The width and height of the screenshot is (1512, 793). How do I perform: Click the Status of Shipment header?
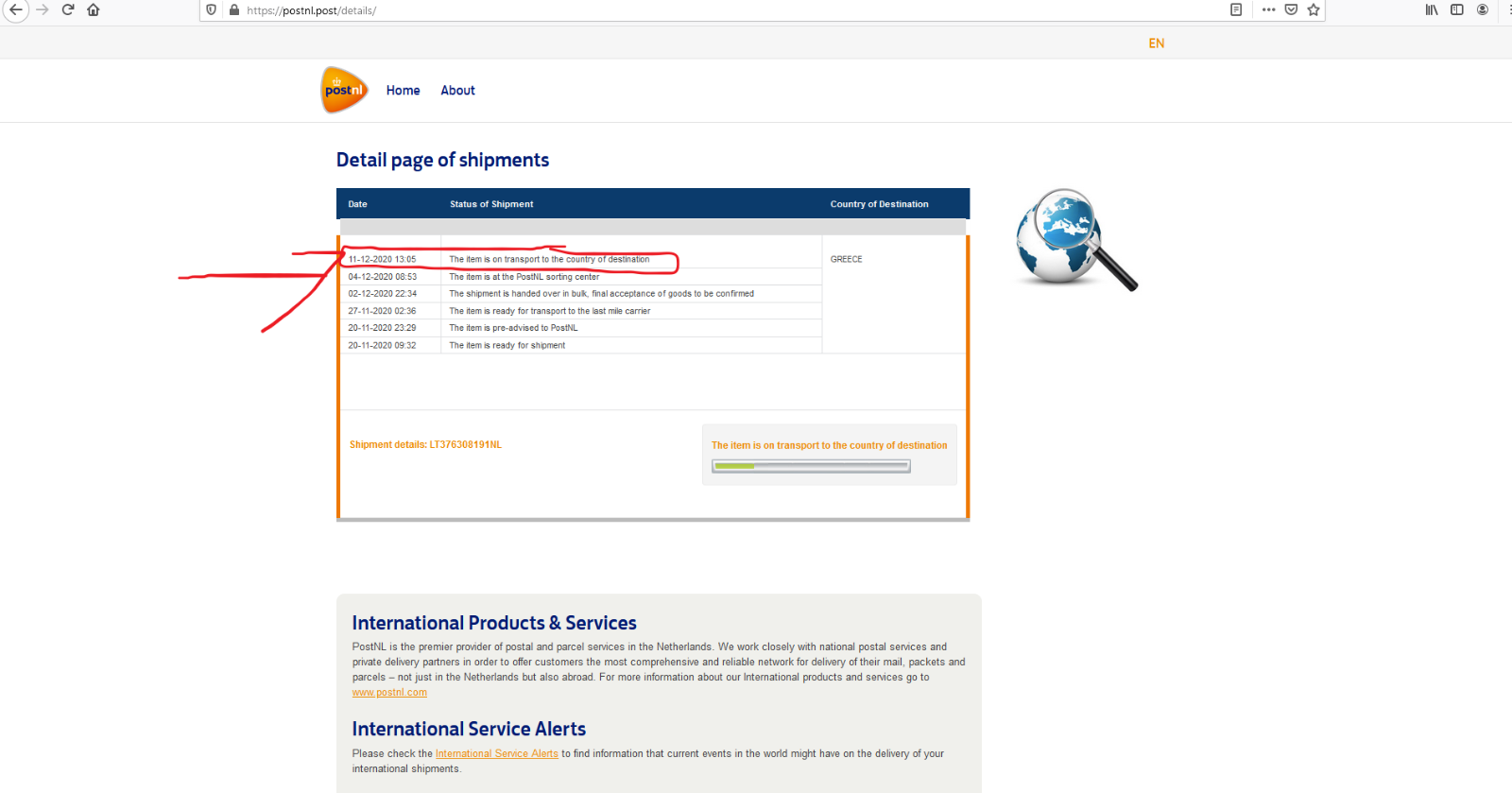point(491,204)
